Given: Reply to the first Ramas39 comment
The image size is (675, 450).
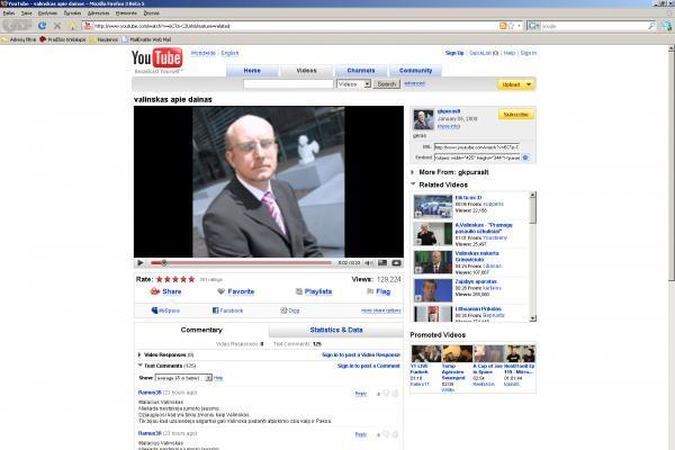Looking at the screenshot, I should click(x=360, y=394).
